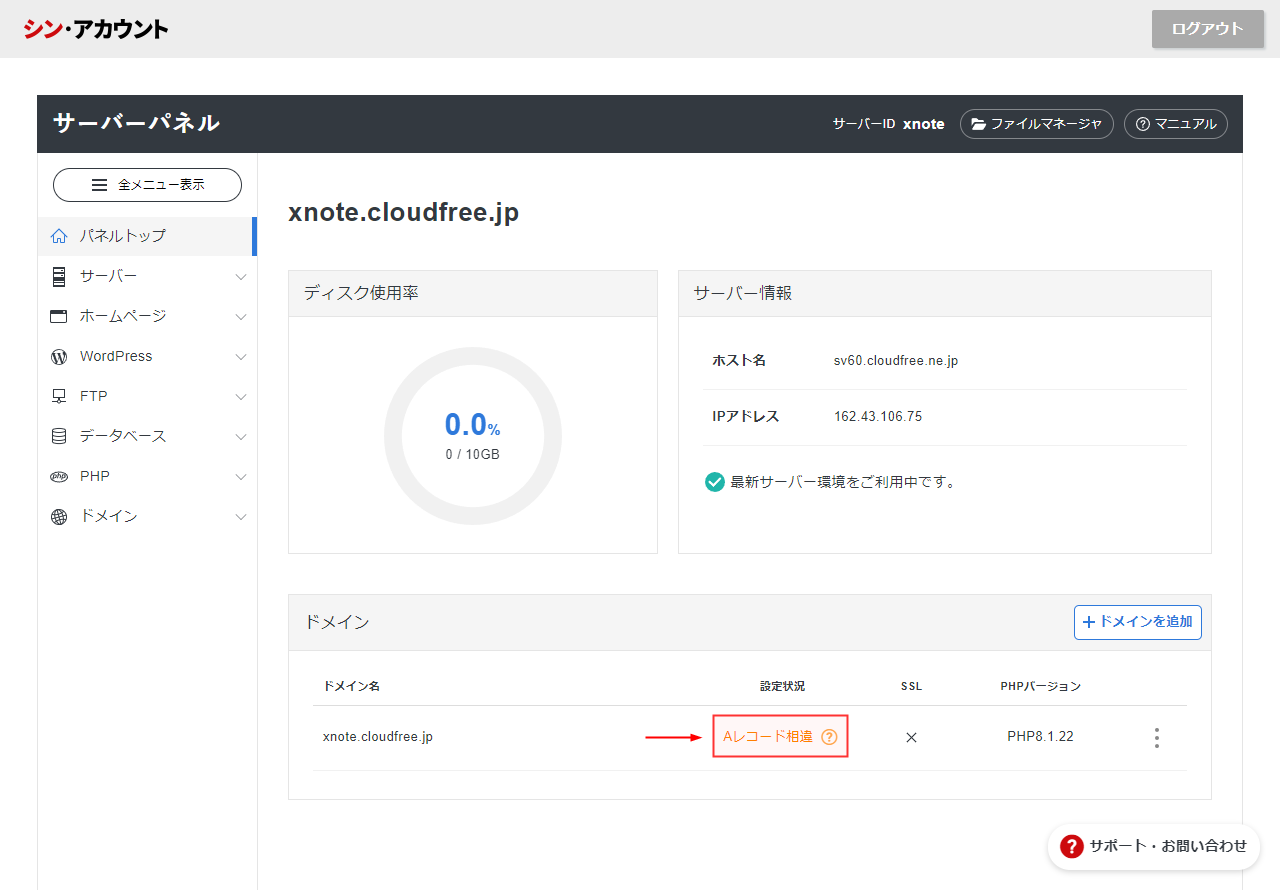Open the データベース sidebar menu
The width and height of the screenshot is (1280, 890).
(x=147, y=436)
